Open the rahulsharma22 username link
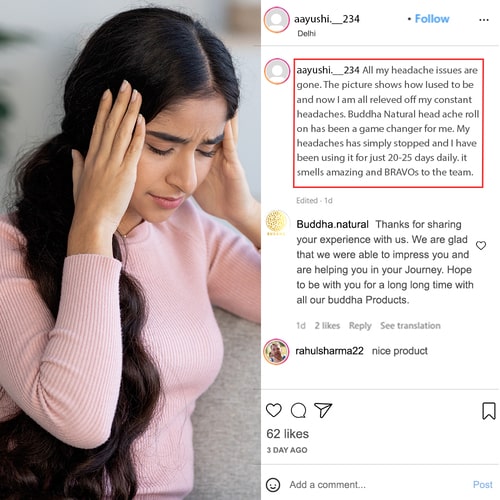500x500 pixels. (329, 351)
